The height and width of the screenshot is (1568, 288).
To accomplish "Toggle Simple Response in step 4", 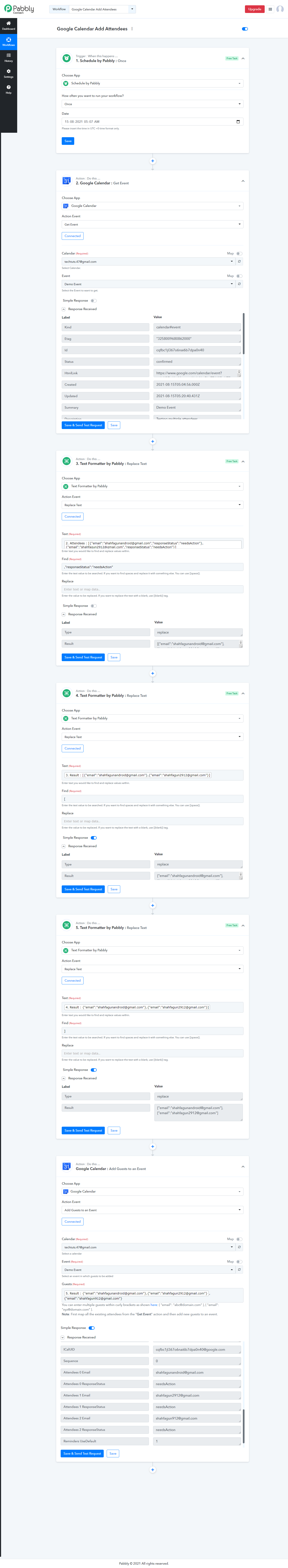I will [x=94, y=838].
